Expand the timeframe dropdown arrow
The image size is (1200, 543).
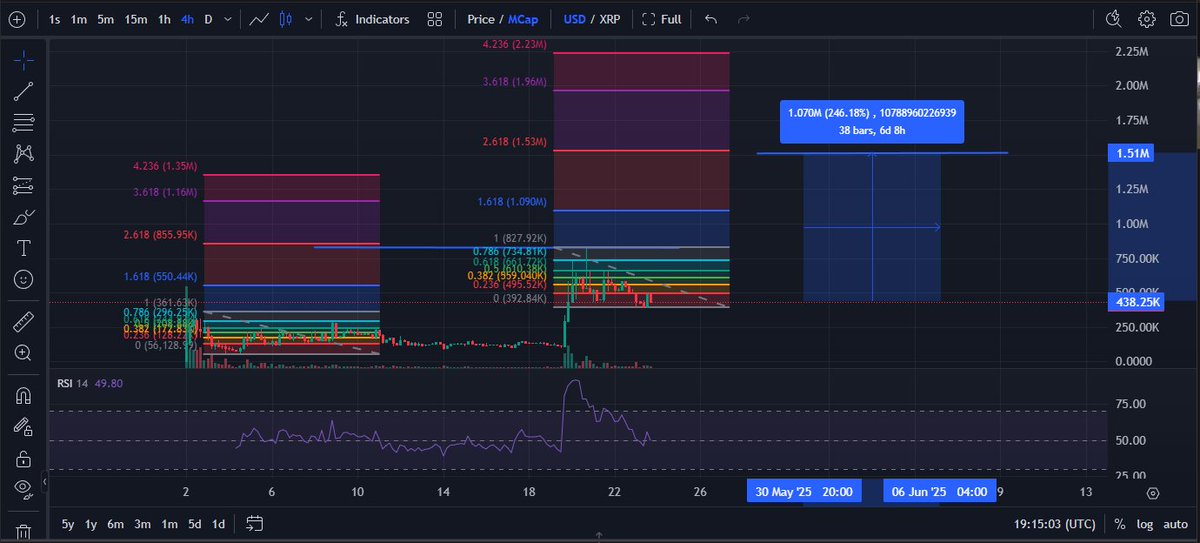point(230,19)
